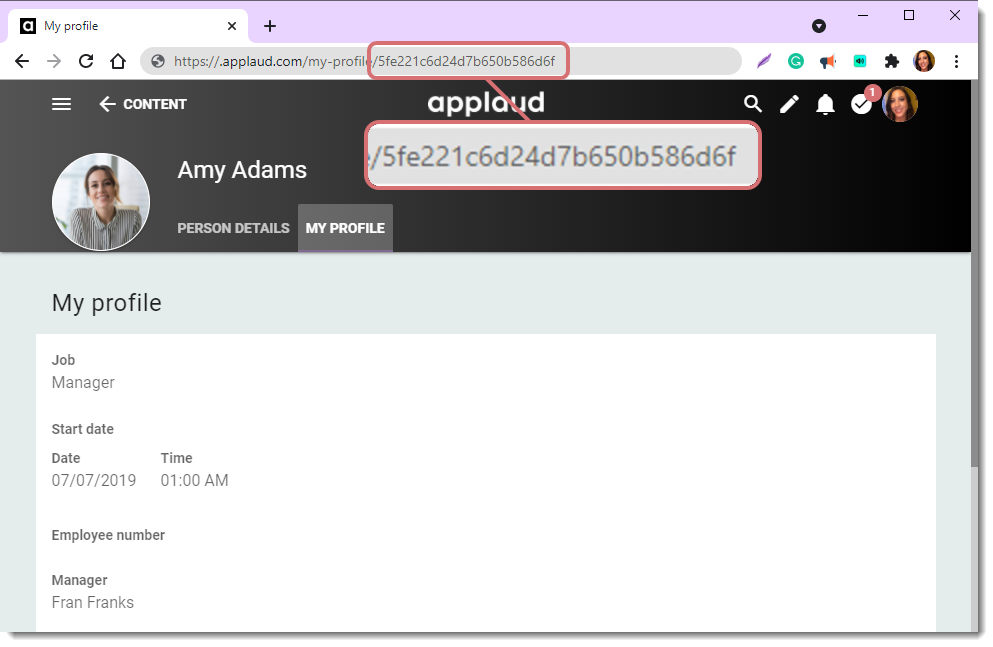Click the browser extensions puzzle icon
Image resolution: width=993 pixels, height=647 pixels.
coord(892,61)
